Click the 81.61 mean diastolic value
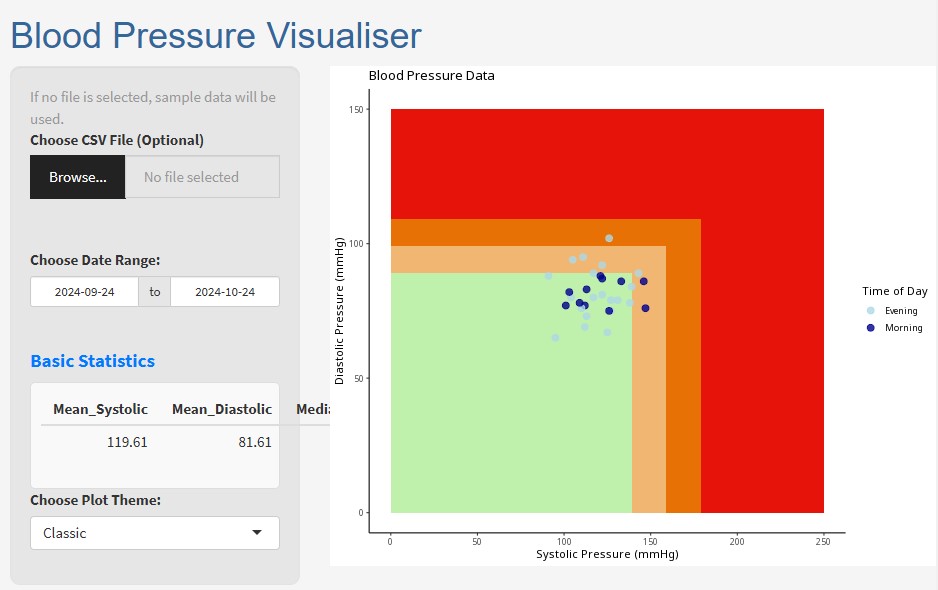Viewport: 938px width, 590px height. click(255, 442)
